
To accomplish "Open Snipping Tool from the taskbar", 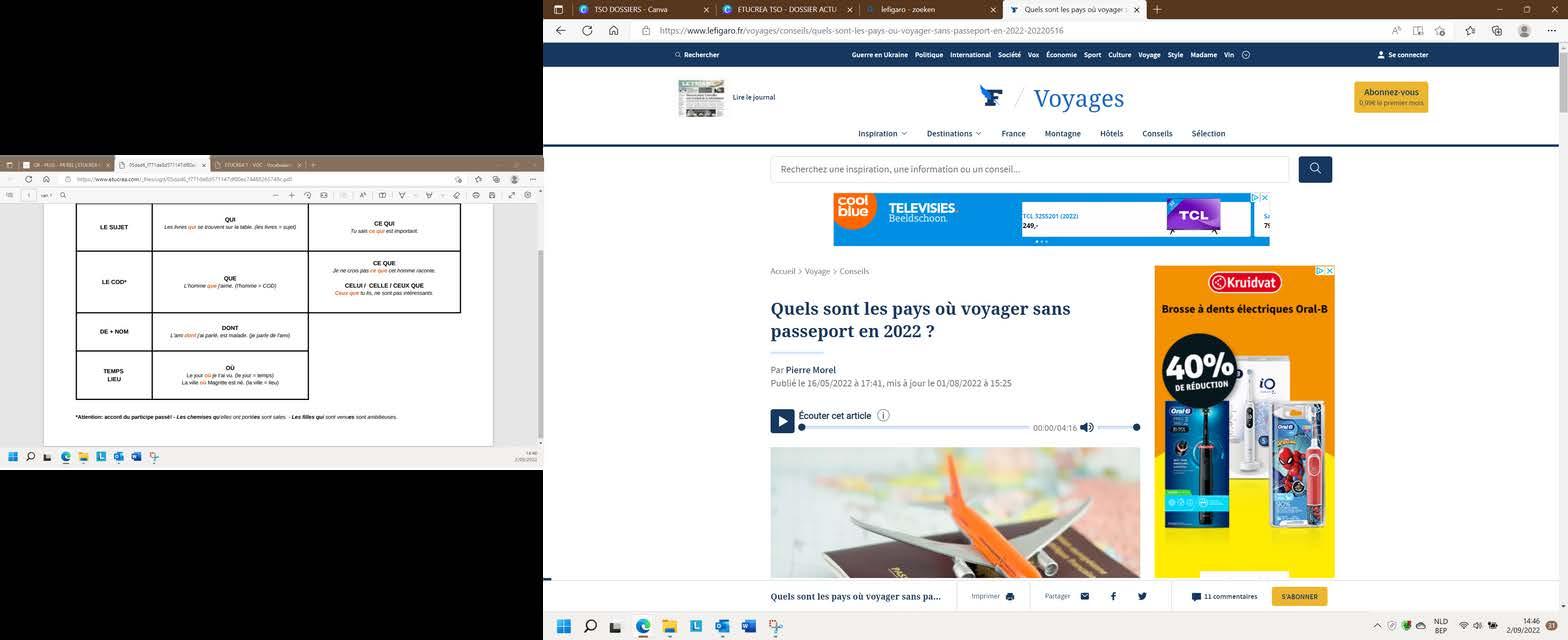I will pos(775,626).
